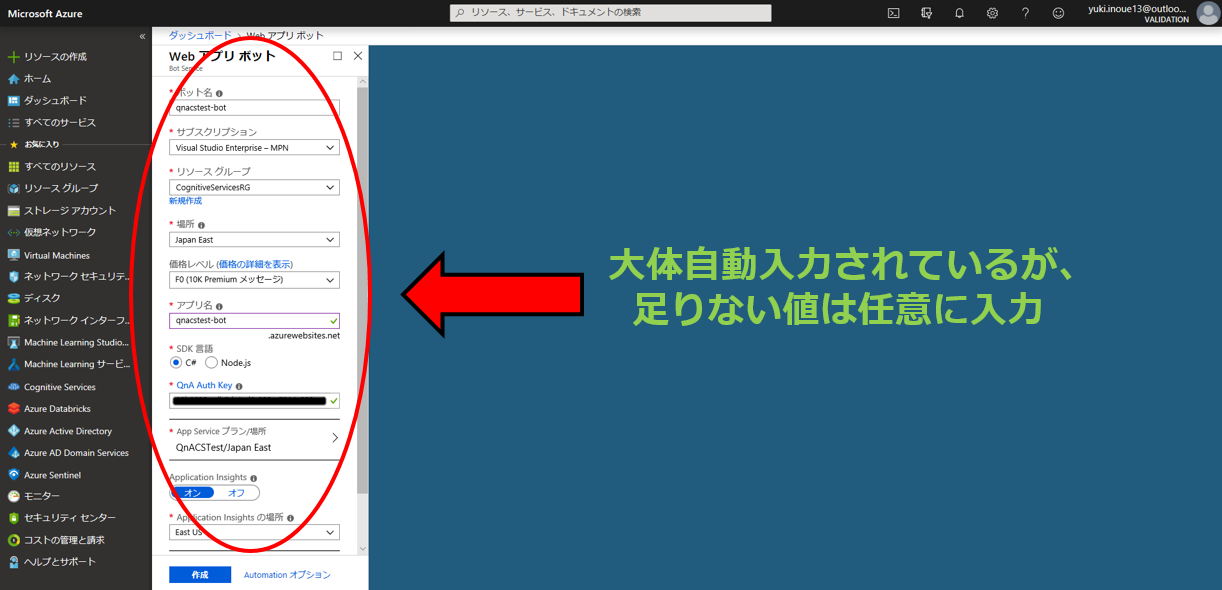Open Azure AD Domain Services
The width and height of the screenshot is (1222, 590).
point(76,453)
